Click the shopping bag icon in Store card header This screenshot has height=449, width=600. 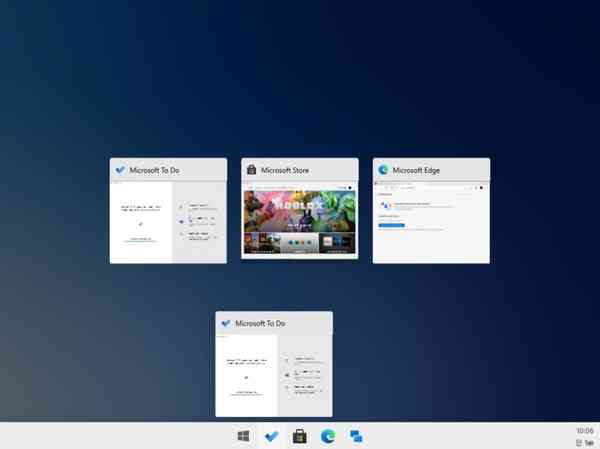(252, 170)
